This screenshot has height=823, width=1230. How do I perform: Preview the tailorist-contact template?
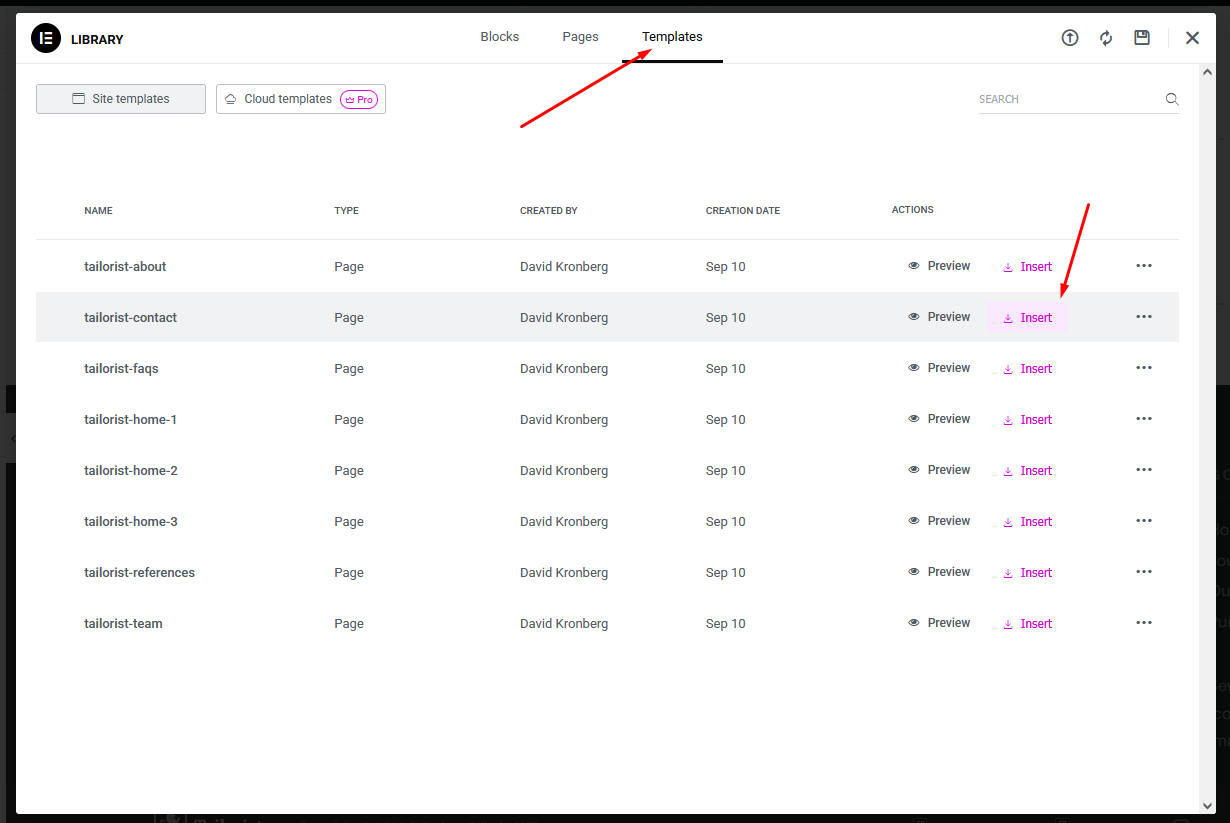(x=939, y=317)
